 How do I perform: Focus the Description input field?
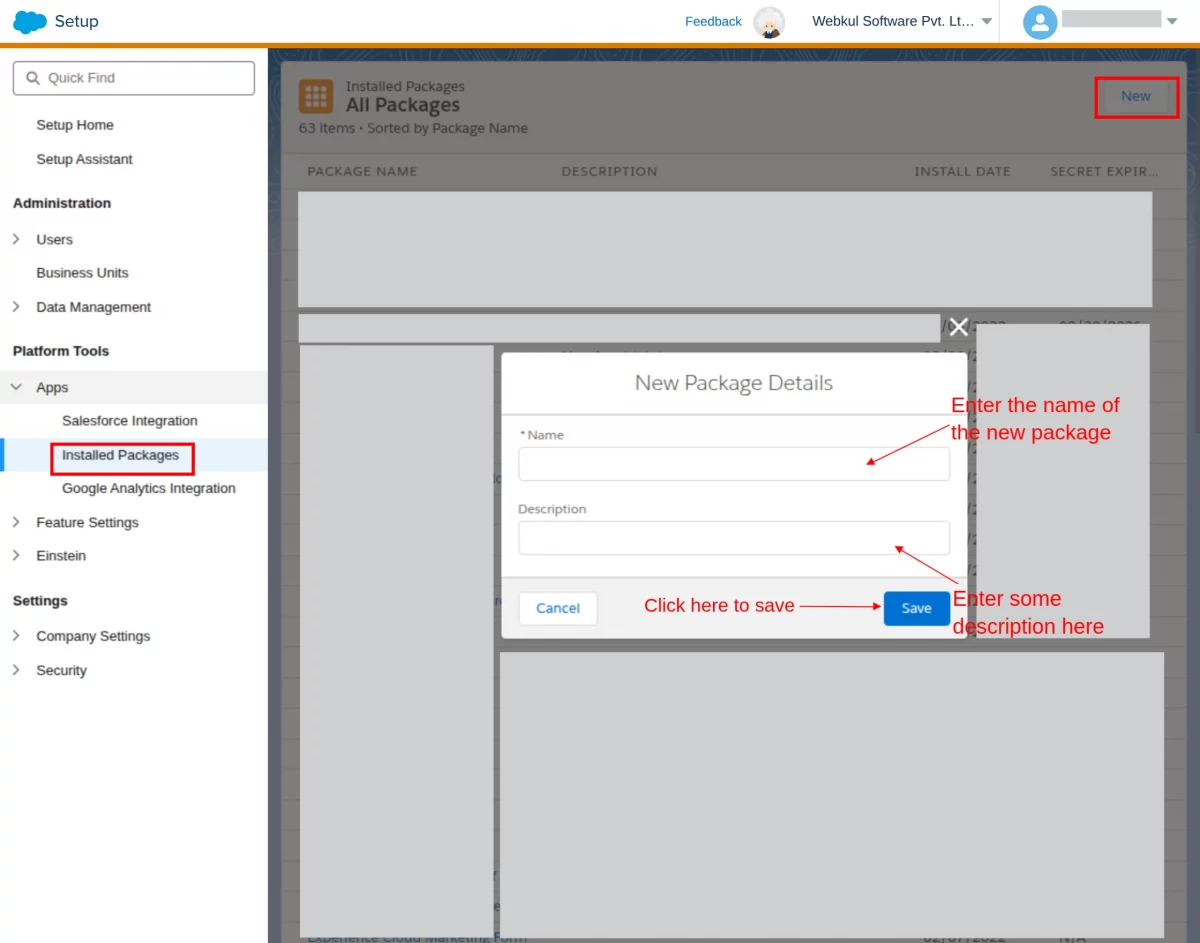(734, 538)
